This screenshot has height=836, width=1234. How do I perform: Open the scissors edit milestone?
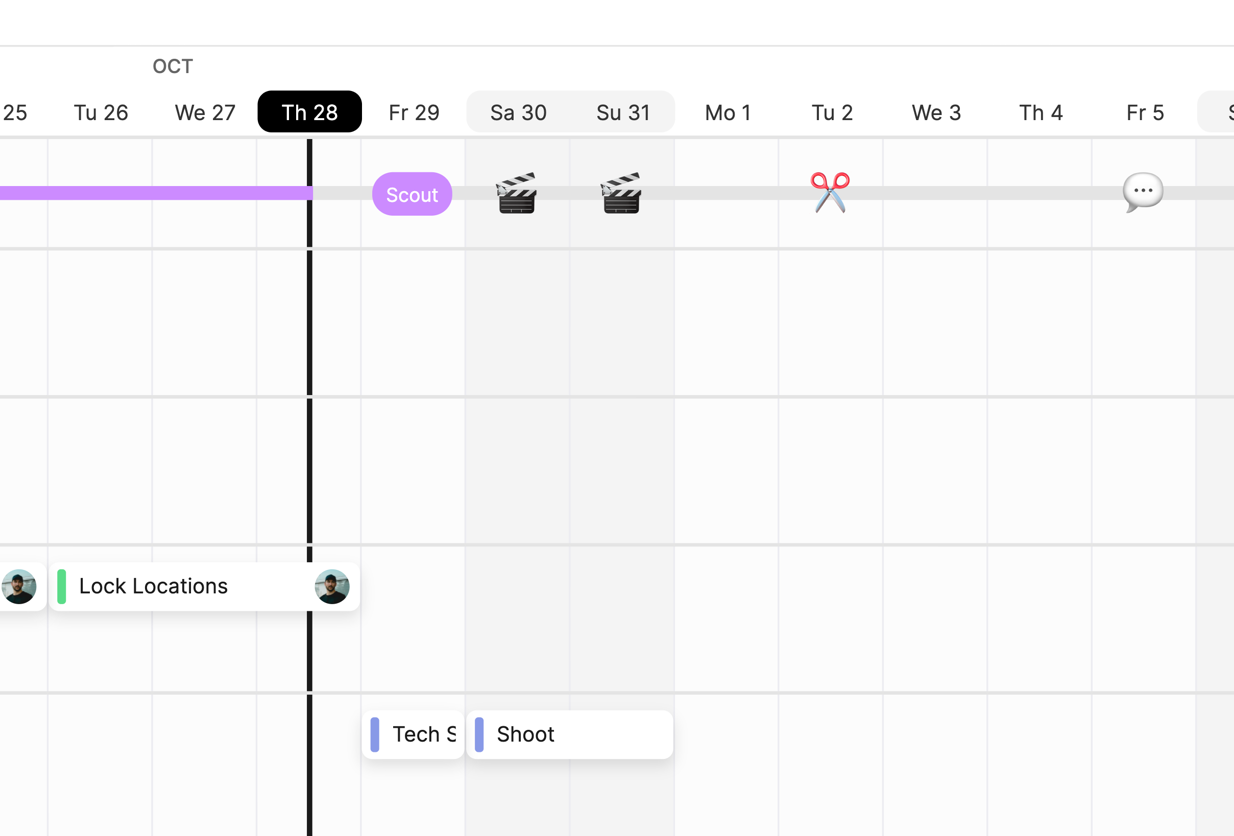tap(830, 192)
